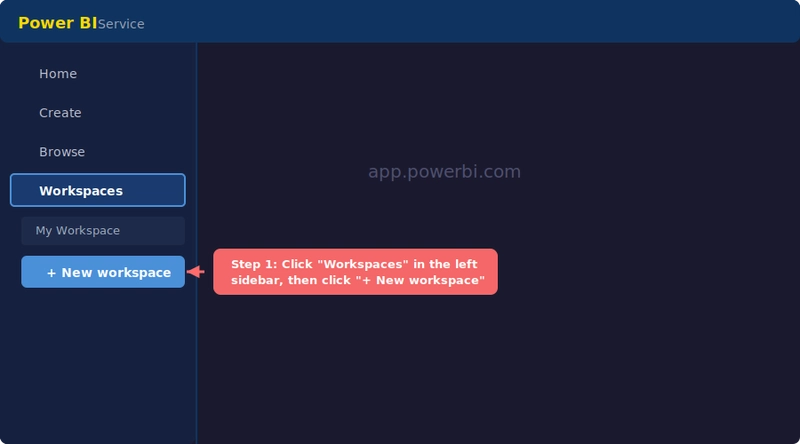Click the red arrow pointing at New workspace
The image size is (800, 444).
point(197,272)
